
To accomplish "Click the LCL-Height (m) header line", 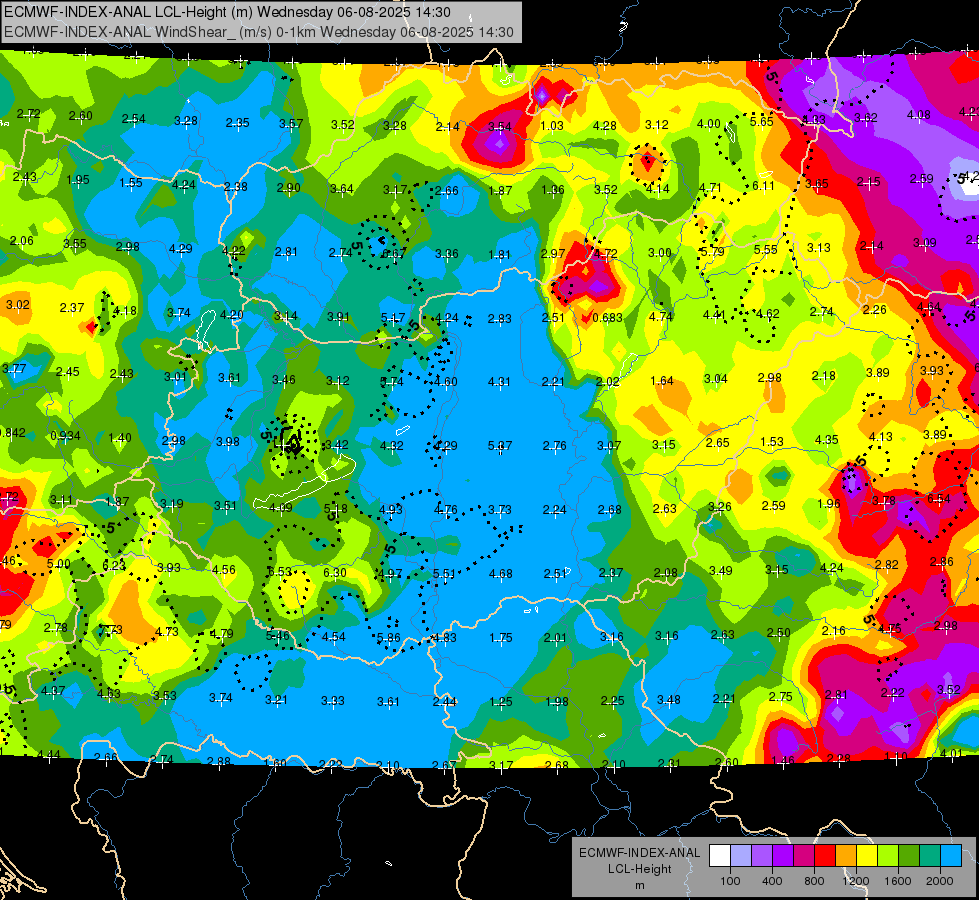I will point(228,12).
